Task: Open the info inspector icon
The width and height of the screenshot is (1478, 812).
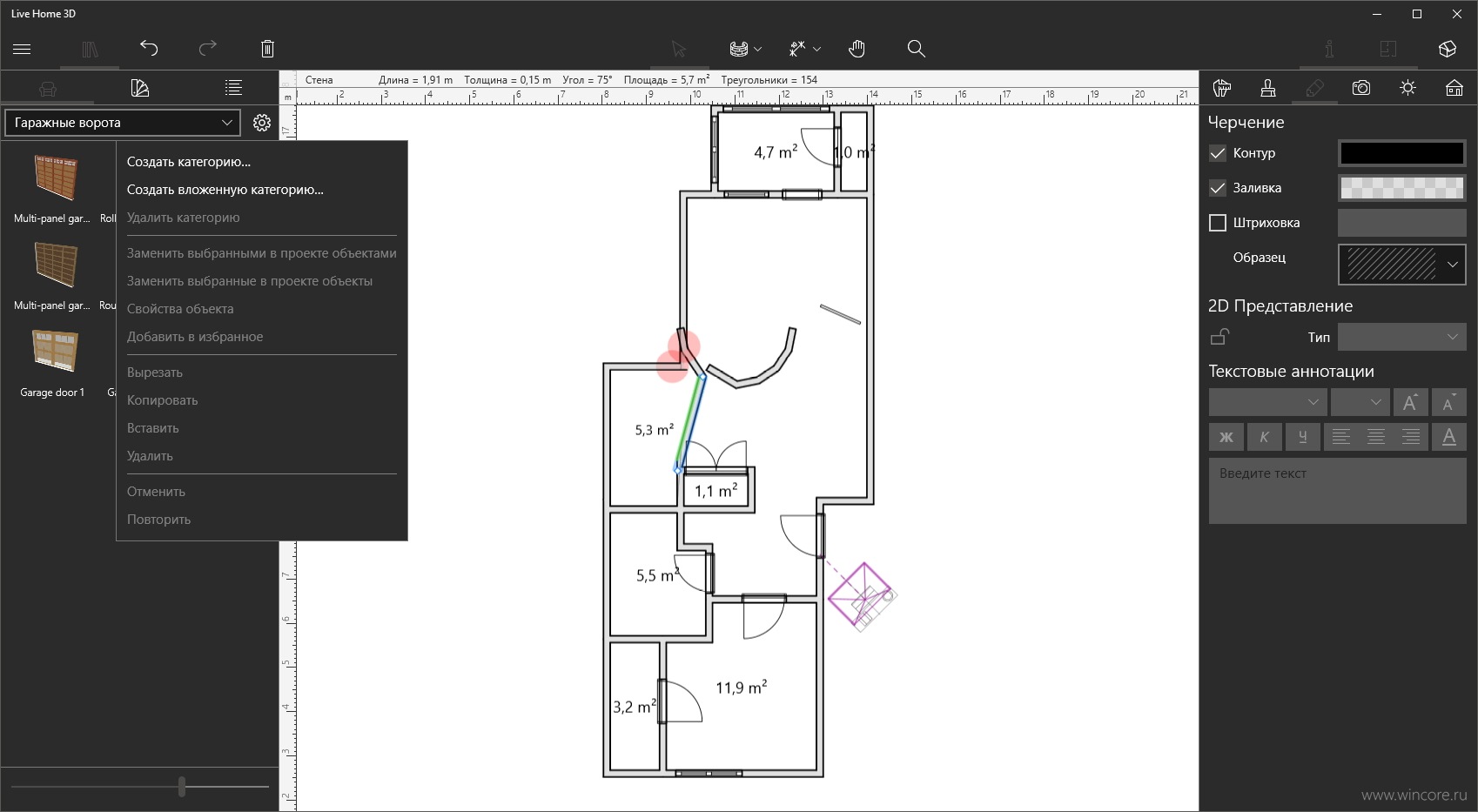Action: click(x=1329, y=49)
